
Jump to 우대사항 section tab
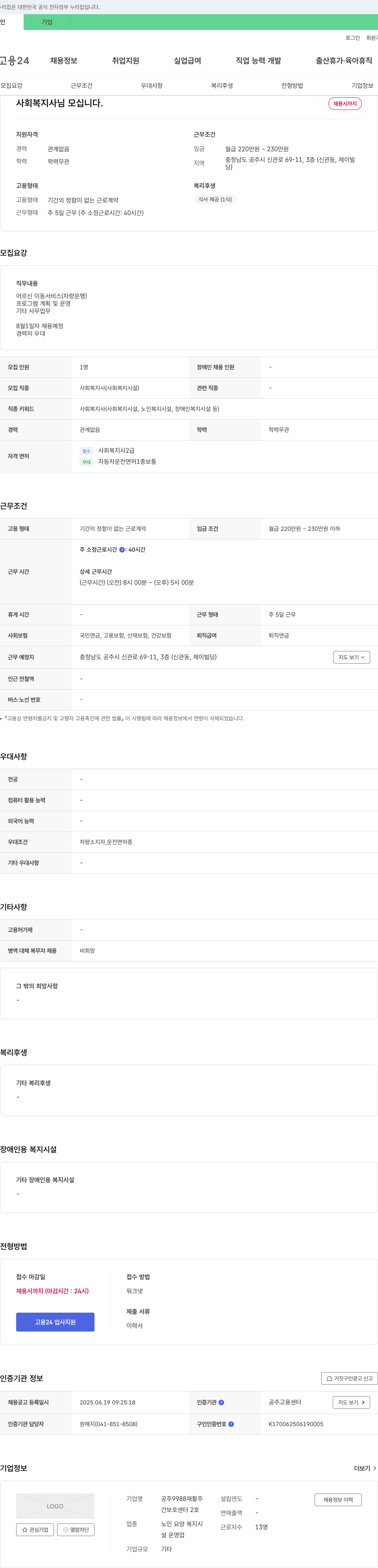tap(152, 86)
